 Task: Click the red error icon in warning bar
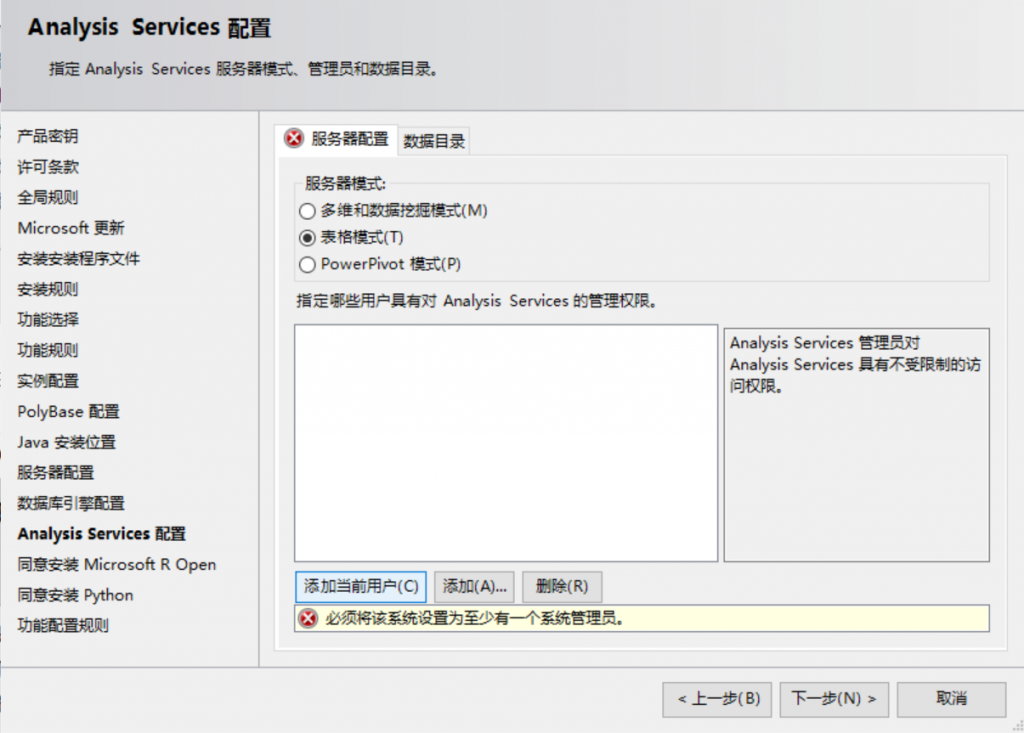point(308,618)
